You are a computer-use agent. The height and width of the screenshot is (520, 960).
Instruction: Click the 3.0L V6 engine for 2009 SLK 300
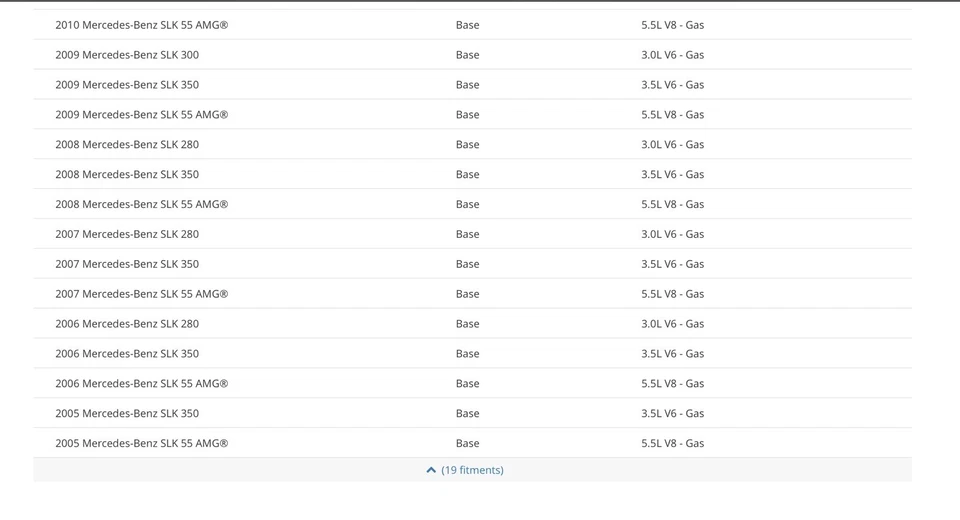tap(672, 55)
